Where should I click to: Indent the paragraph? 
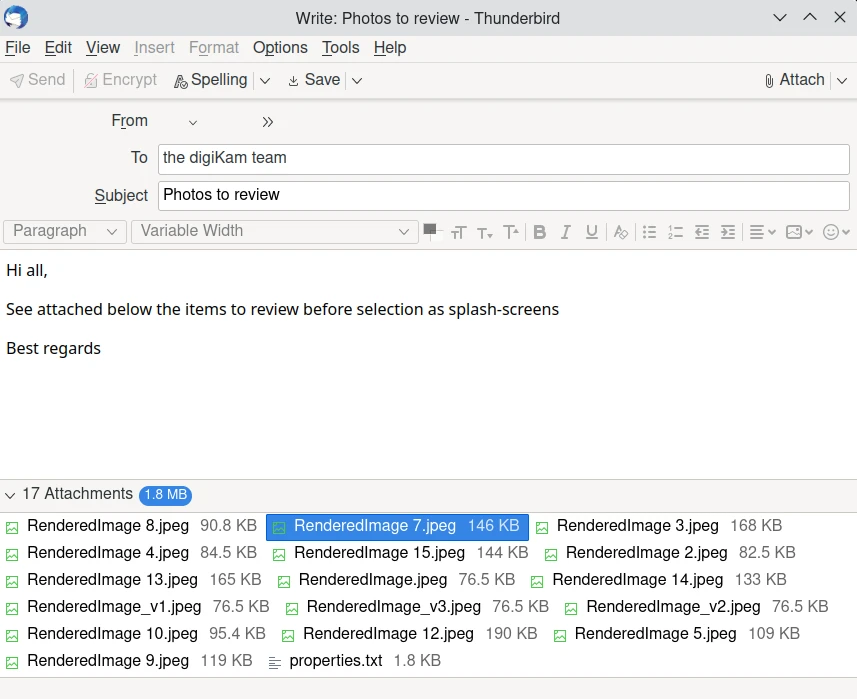[728, 232]
